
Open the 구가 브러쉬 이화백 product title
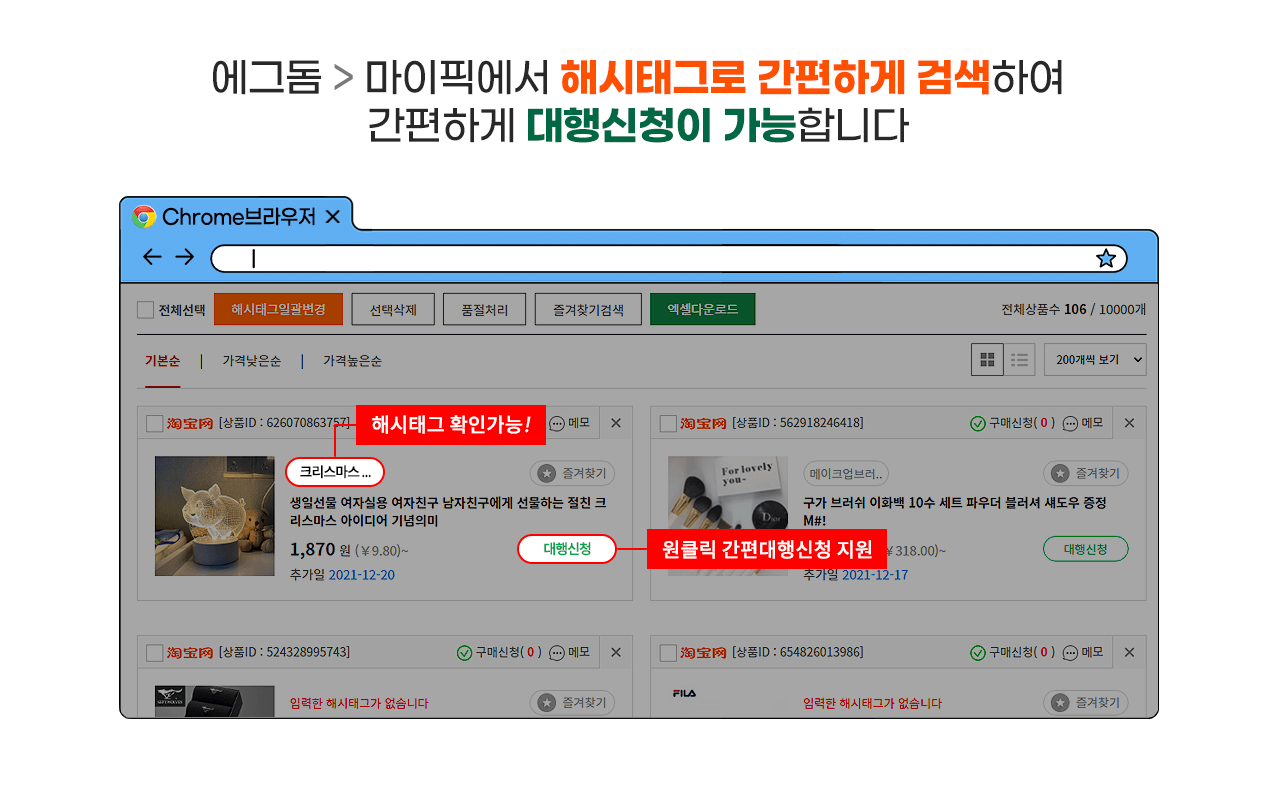pyautogui.click(x=954, y=512)
